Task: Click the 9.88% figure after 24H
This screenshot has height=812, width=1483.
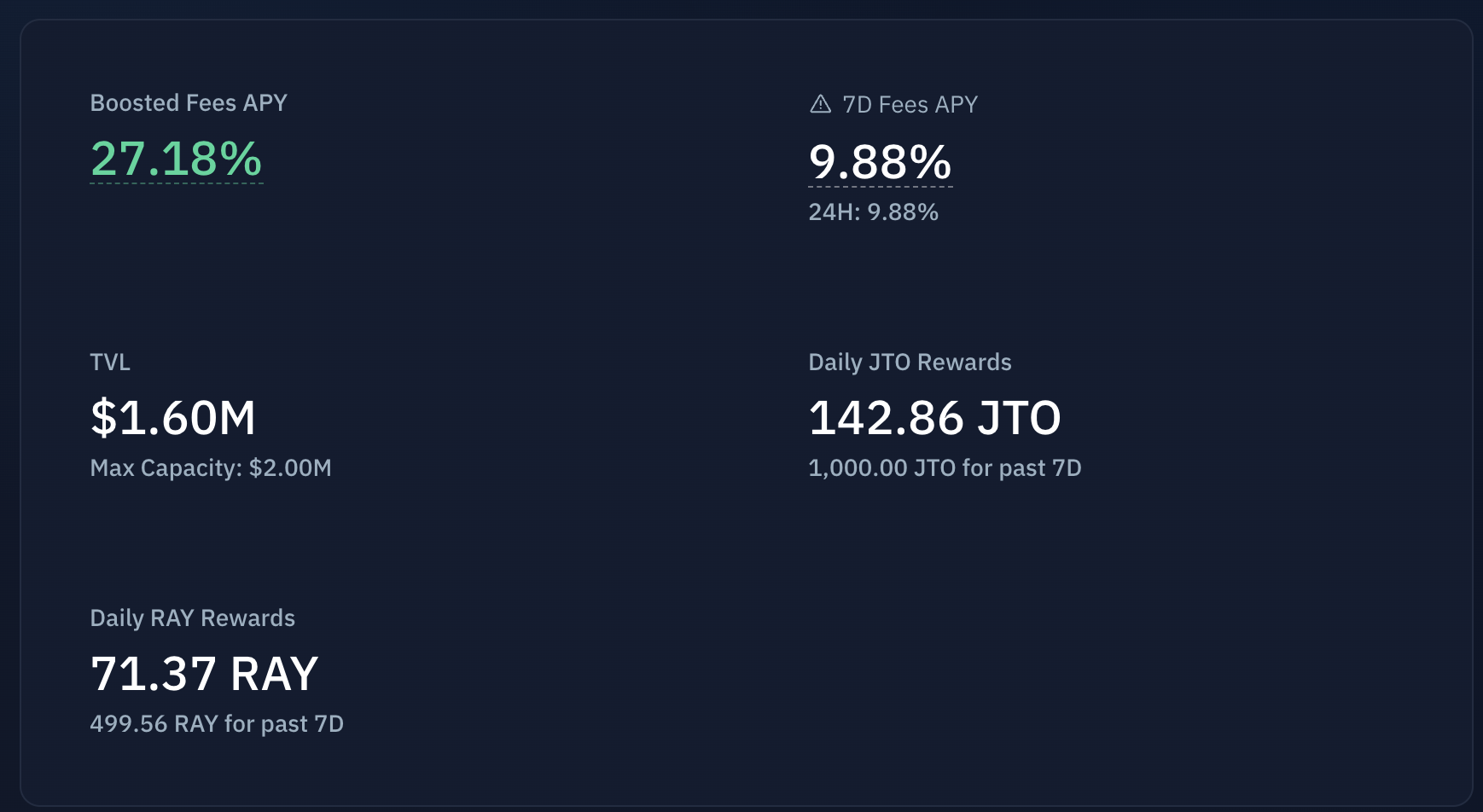Action: (903, 212)
